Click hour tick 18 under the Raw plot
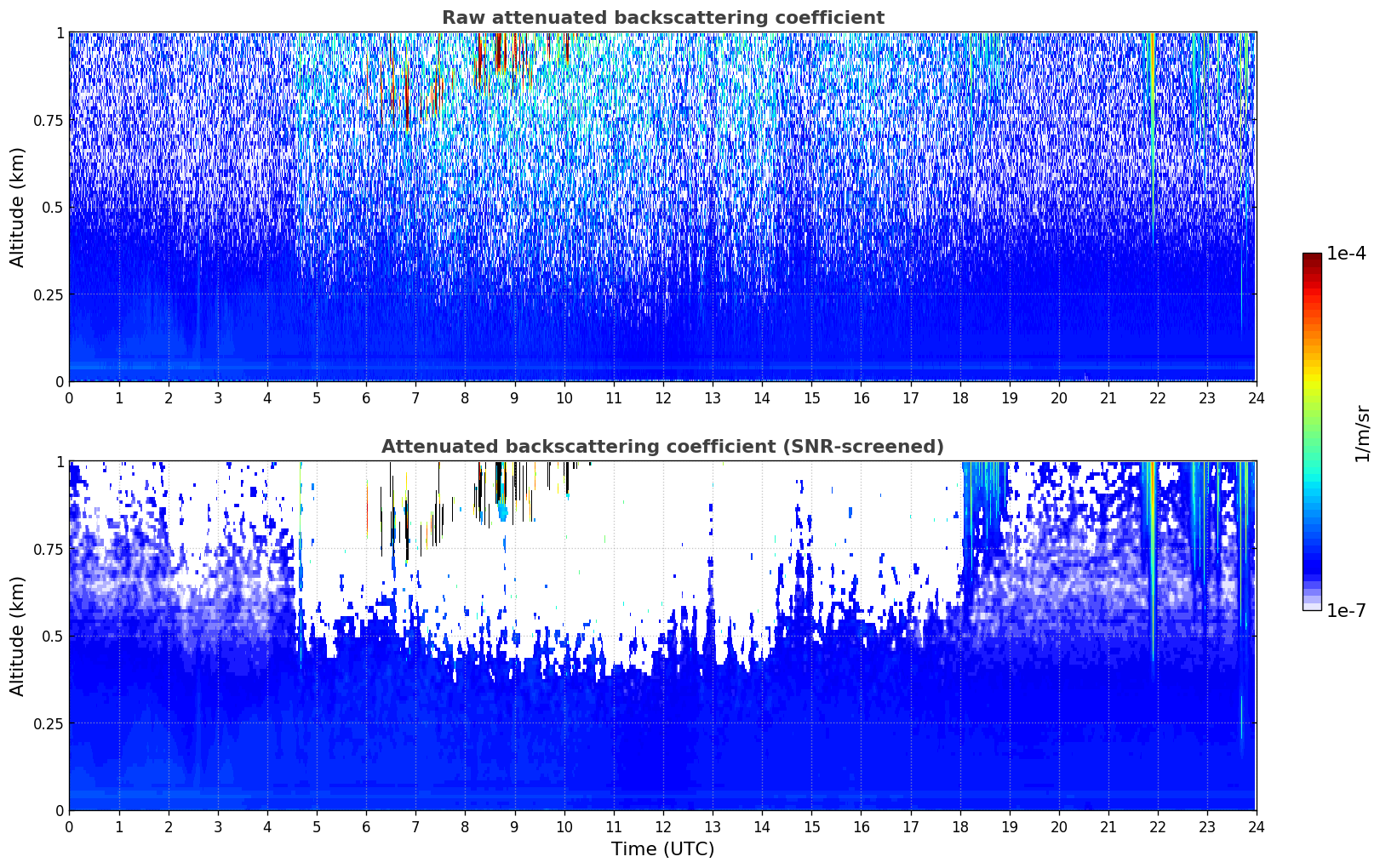This screenshot has width=1380, height=868. [x=959, y=397]
